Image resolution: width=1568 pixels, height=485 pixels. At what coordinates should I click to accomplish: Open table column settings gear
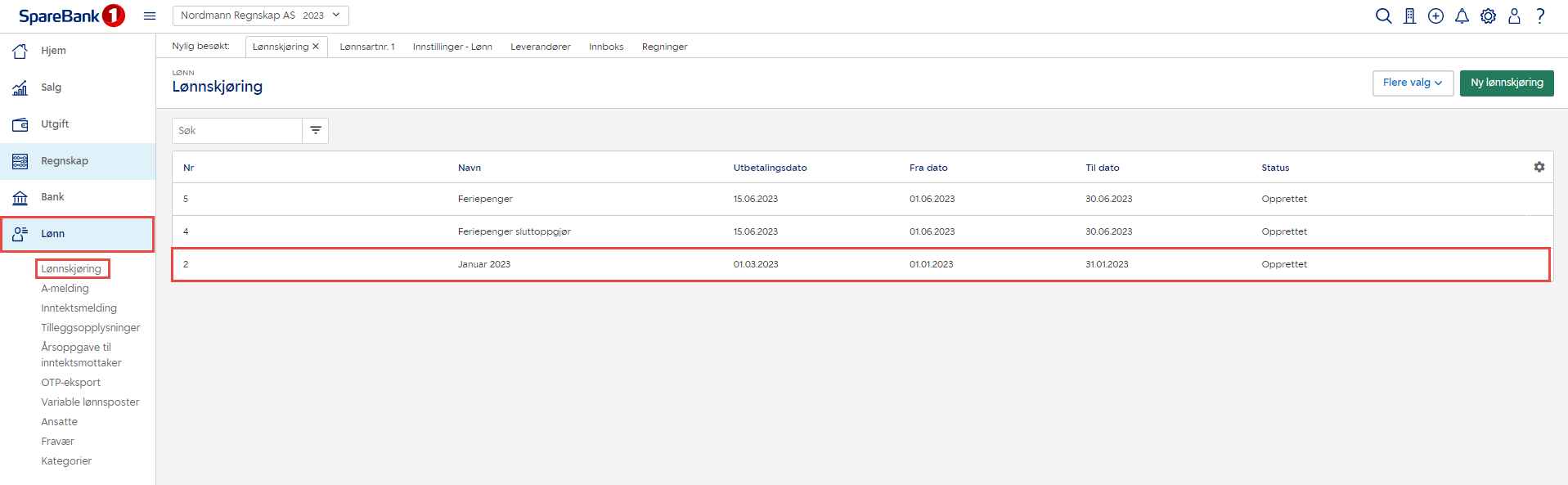click(1539, 167)
